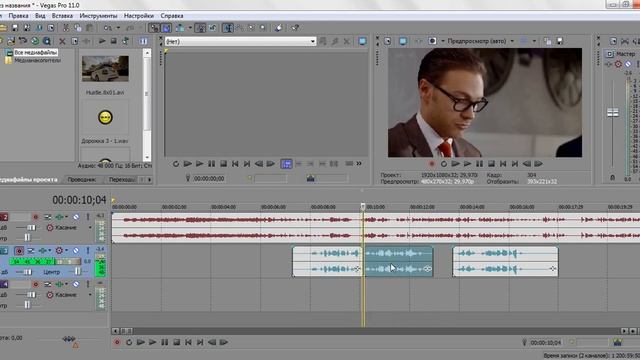Open the Справка menu

coord(171,16)
